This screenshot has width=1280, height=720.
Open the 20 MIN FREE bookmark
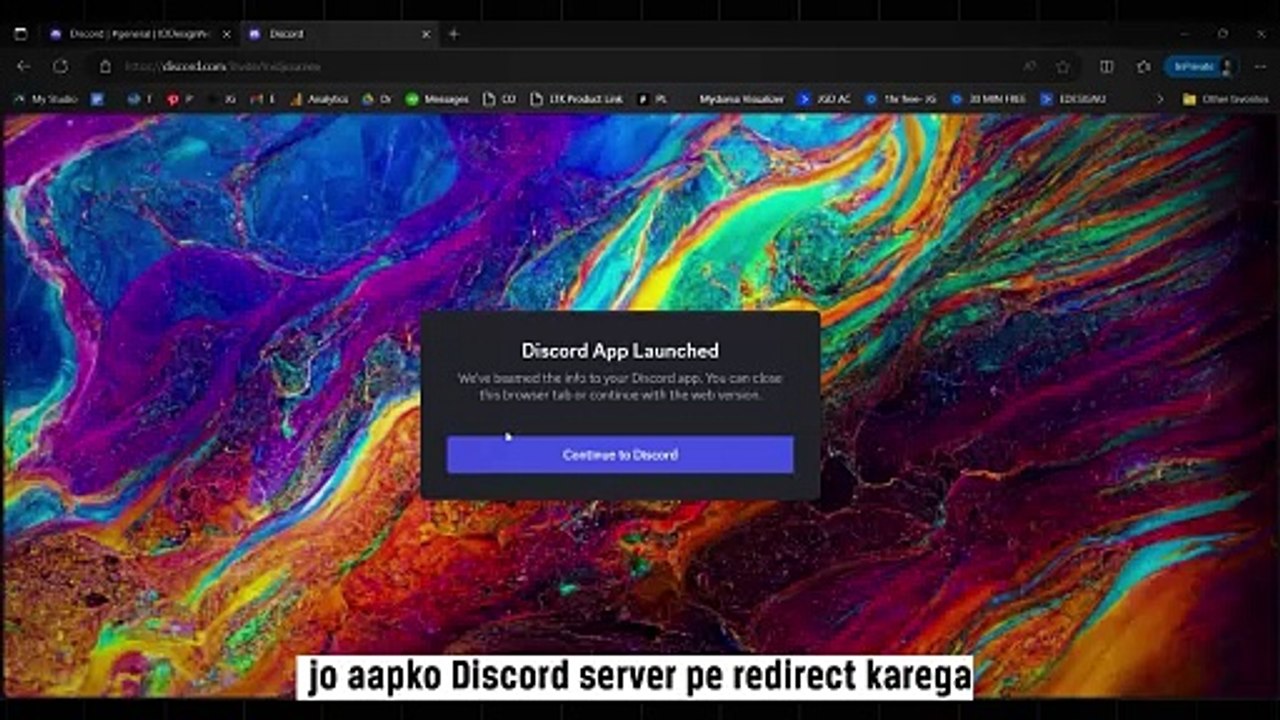click(x=988, y=100)
